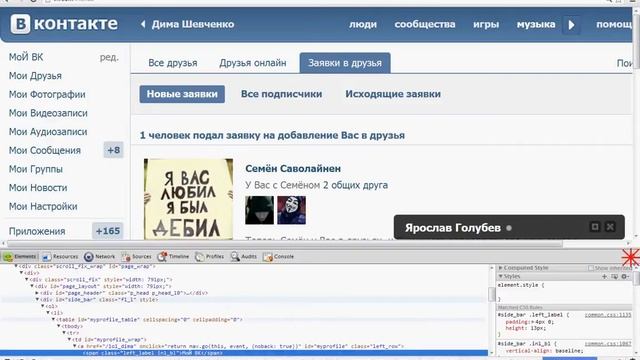The image size is (640, 360).
Task: Click the hooded mutual friend avatar
Action: (259, 210)
